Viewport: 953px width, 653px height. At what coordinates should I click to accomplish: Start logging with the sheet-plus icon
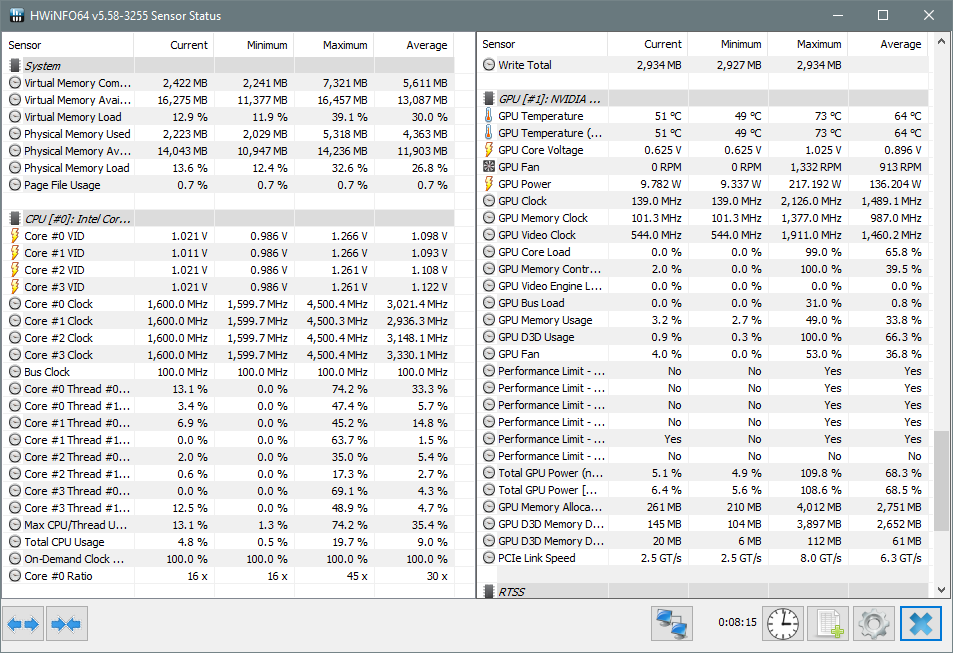coord(828,623)
